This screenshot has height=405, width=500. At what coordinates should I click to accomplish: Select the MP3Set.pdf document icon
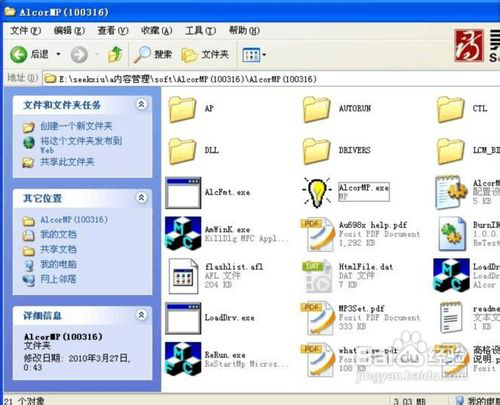[x=317, y=318]
